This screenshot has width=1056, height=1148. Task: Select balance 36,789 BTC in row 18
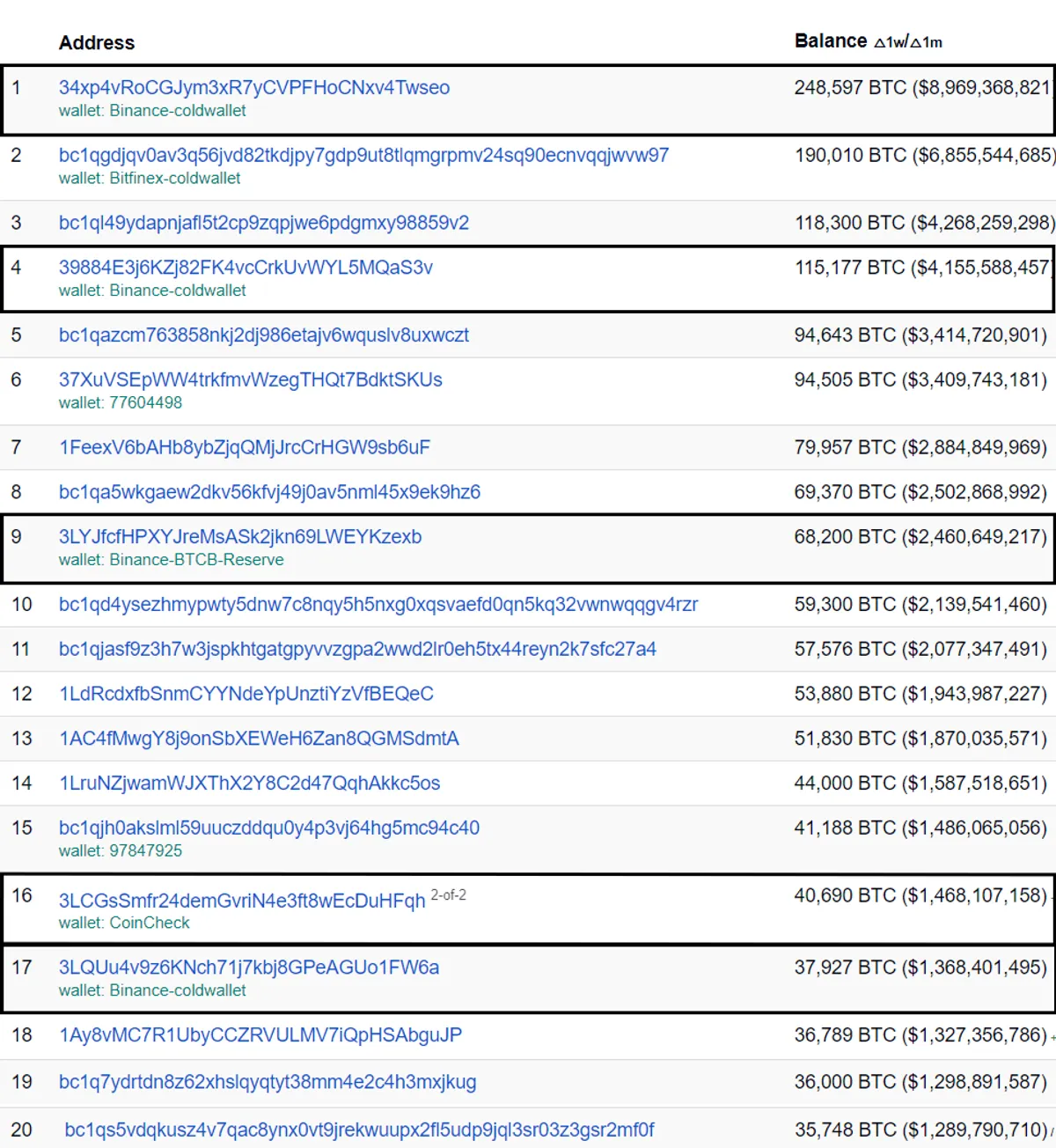click(920, 1035)
